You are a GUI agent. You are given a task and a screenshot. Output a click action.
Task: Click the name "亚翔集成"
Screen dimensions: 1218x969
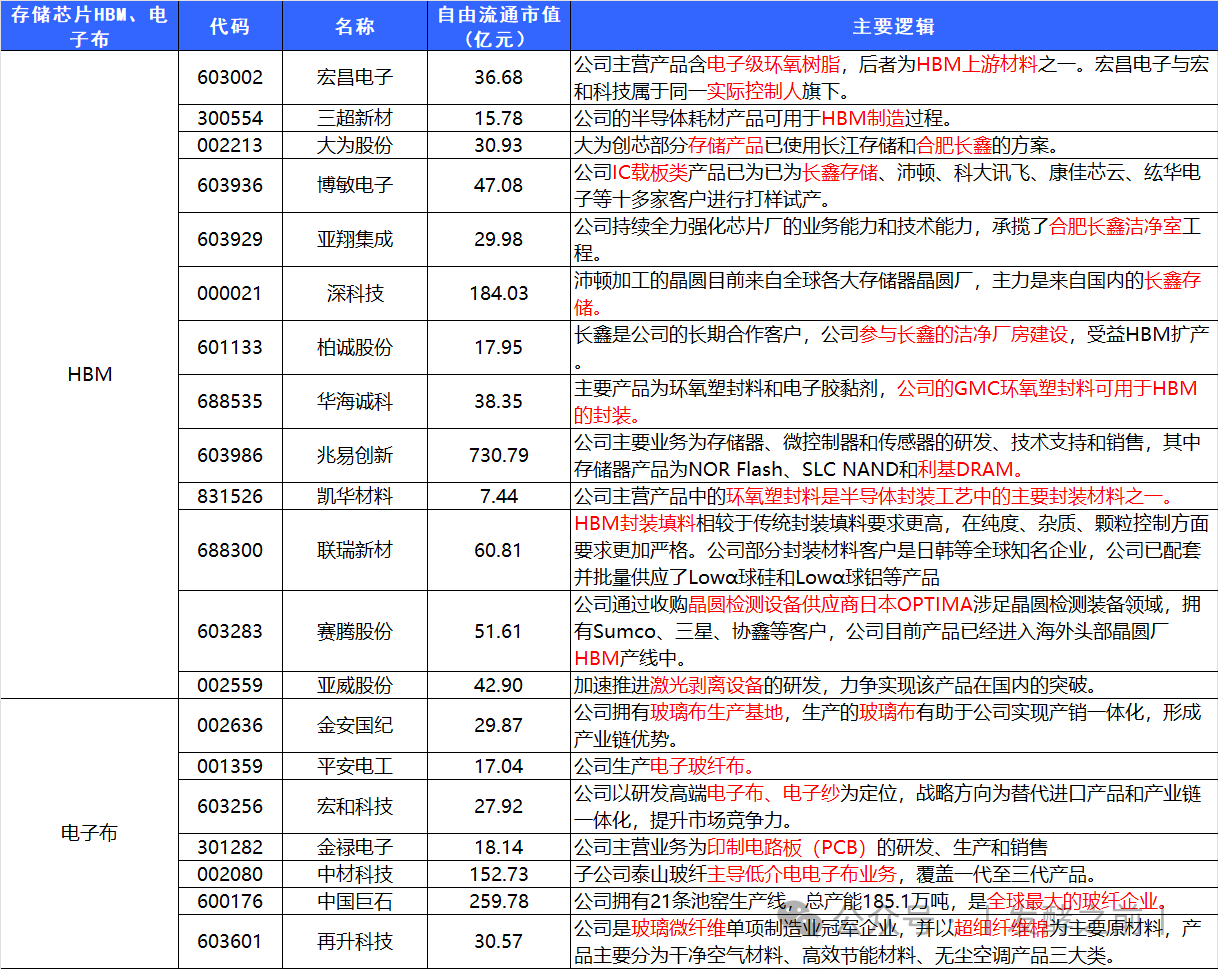point(355,239)
